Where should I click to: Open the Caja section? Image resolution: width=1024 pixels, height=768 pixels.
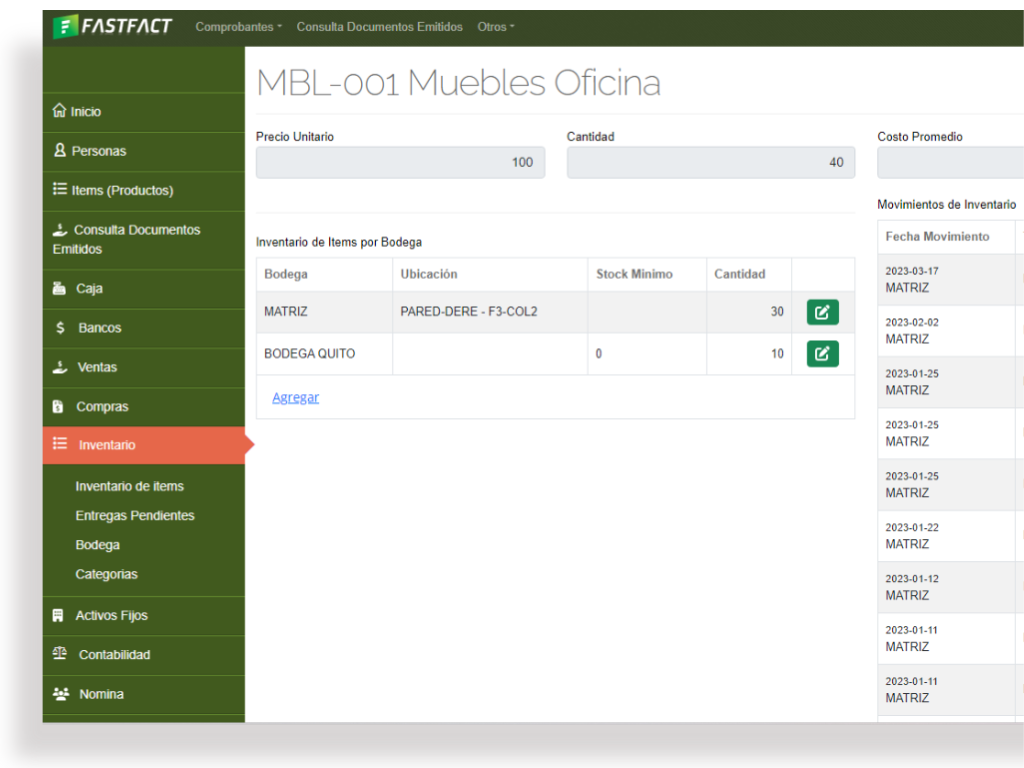(x=144, y=288)
